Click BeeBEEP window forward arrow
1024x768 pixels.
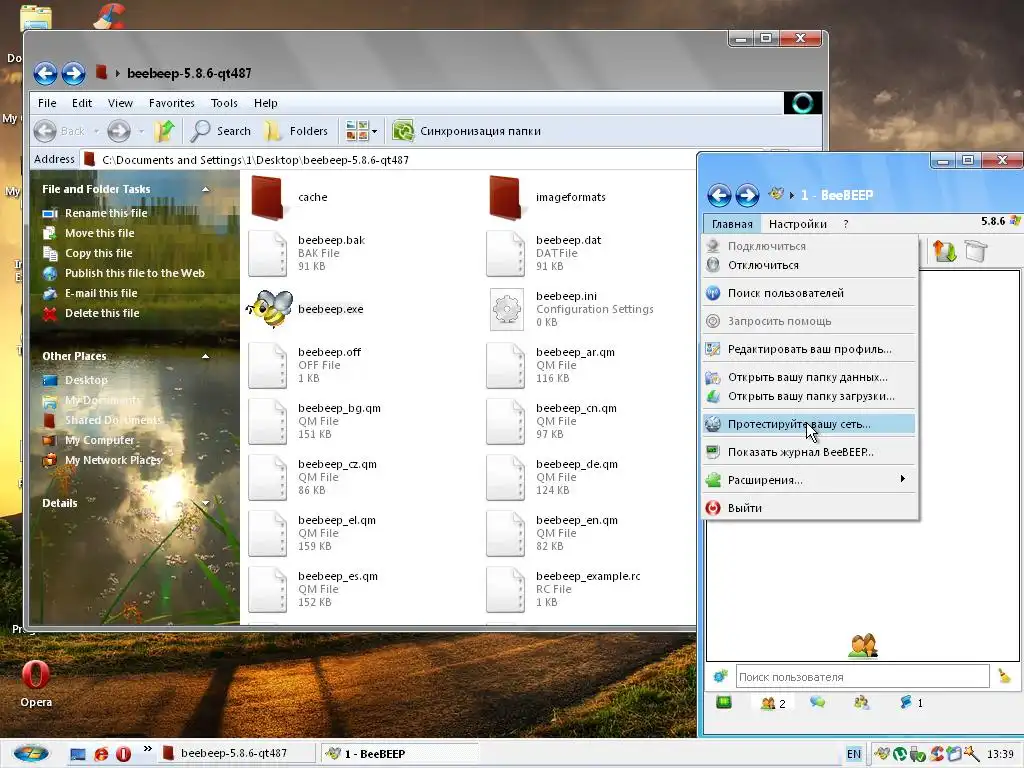pos(747,195)
